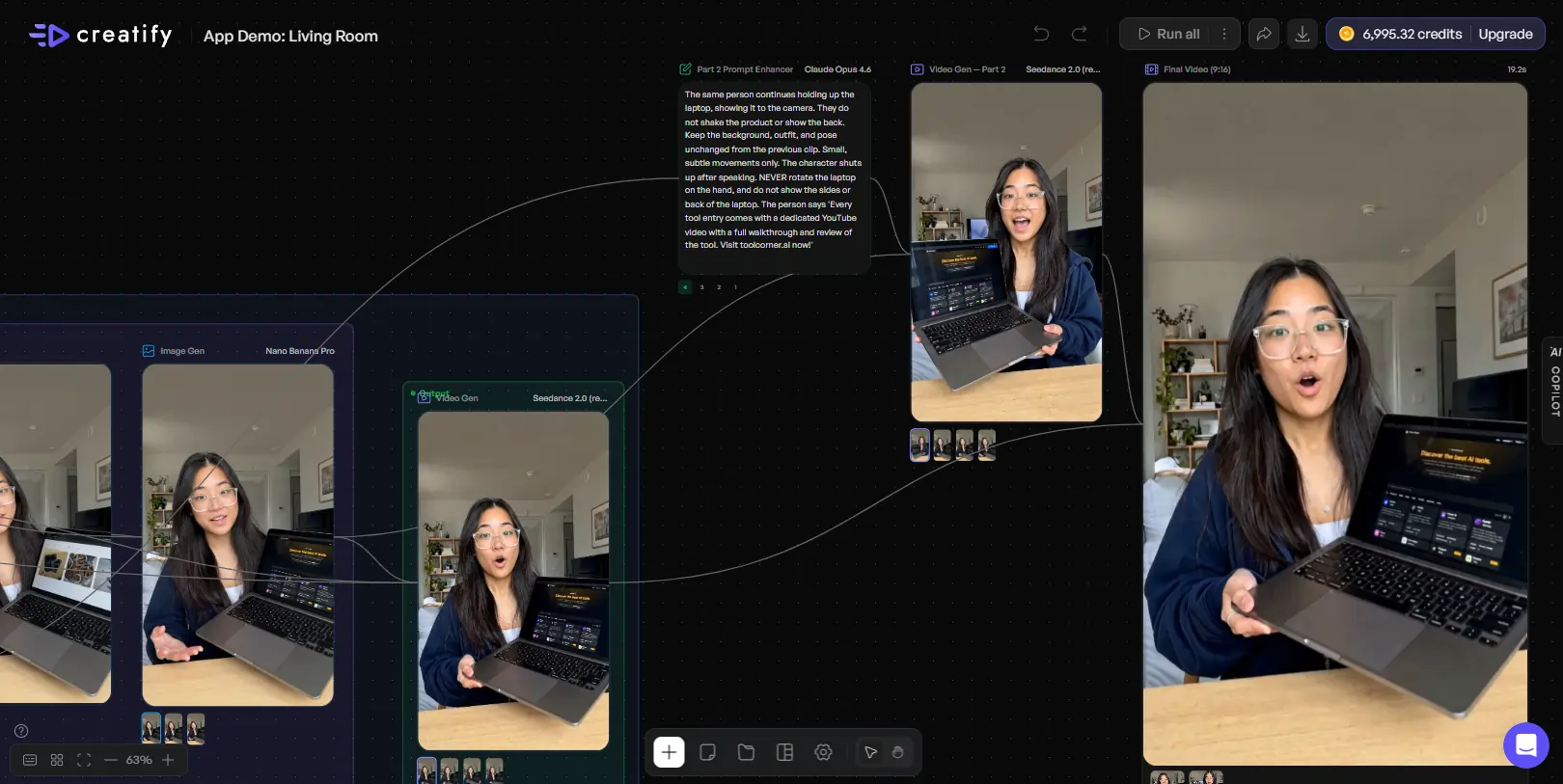The width and height of the screenshot is (1563, 784).
Task: Redo the last action
Action: point(1080,34)
